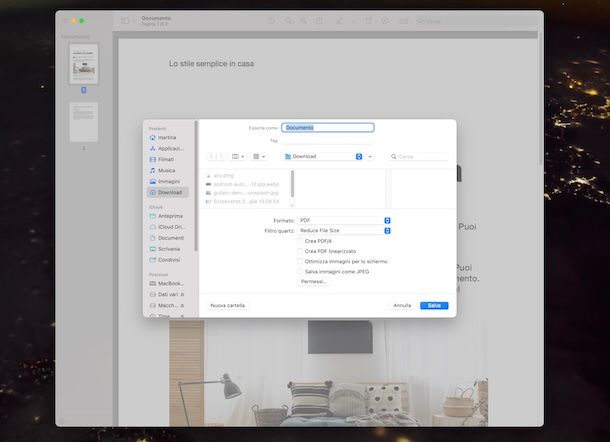The height and width of the screenshot is (442, 610).
Task: Open Condivisi folder in sidebar
Action: (x=167, y=260)
